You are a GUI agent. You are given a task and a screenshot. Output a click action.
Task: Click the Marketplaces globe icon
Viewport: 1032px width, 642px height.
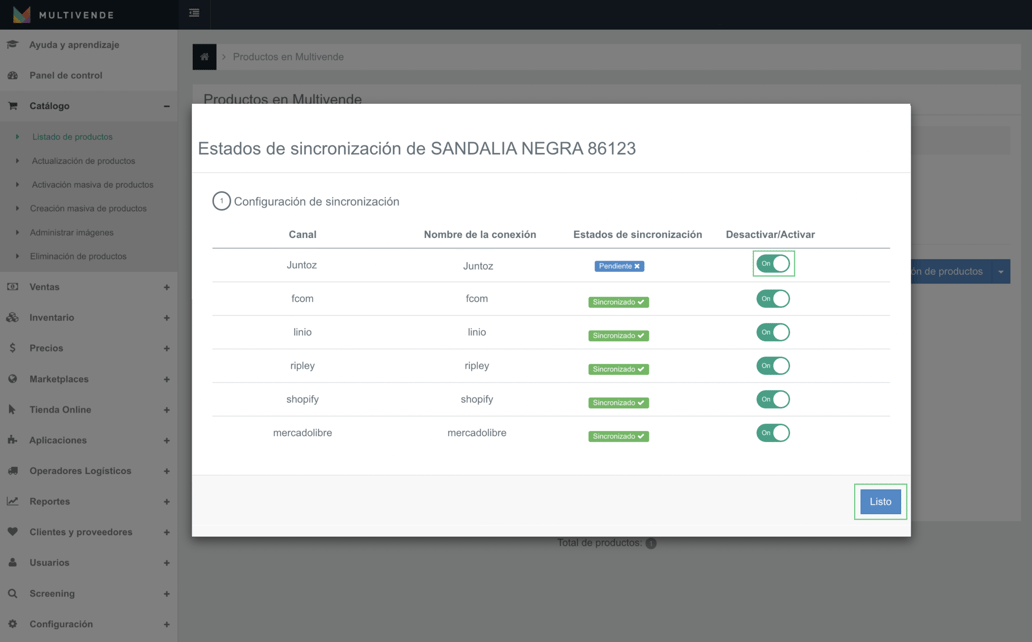[x=13, y=379]
